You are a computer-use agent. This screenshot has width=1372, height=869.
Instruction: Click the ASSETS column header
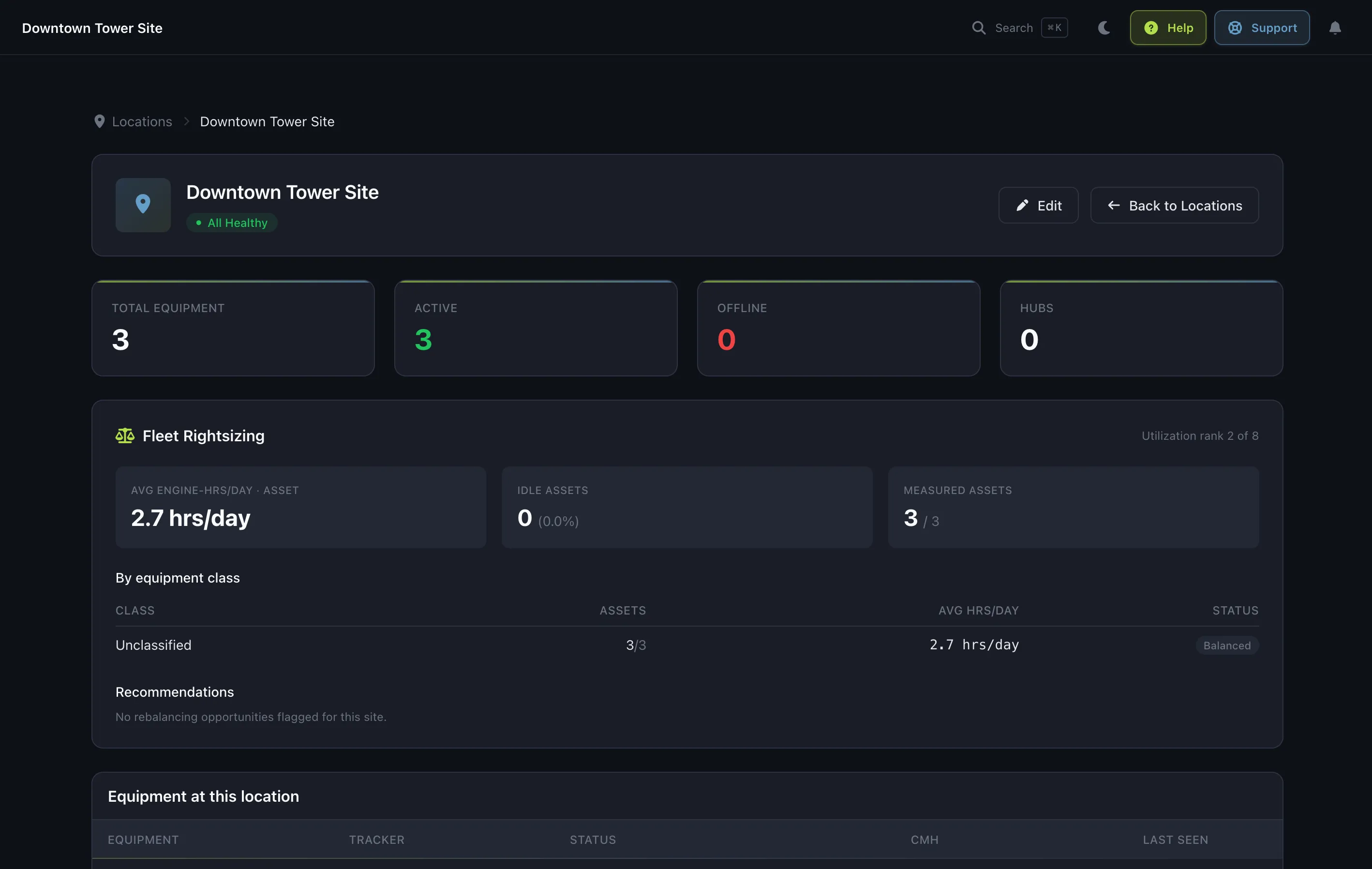pyautogui.click(x=623, y=610)
